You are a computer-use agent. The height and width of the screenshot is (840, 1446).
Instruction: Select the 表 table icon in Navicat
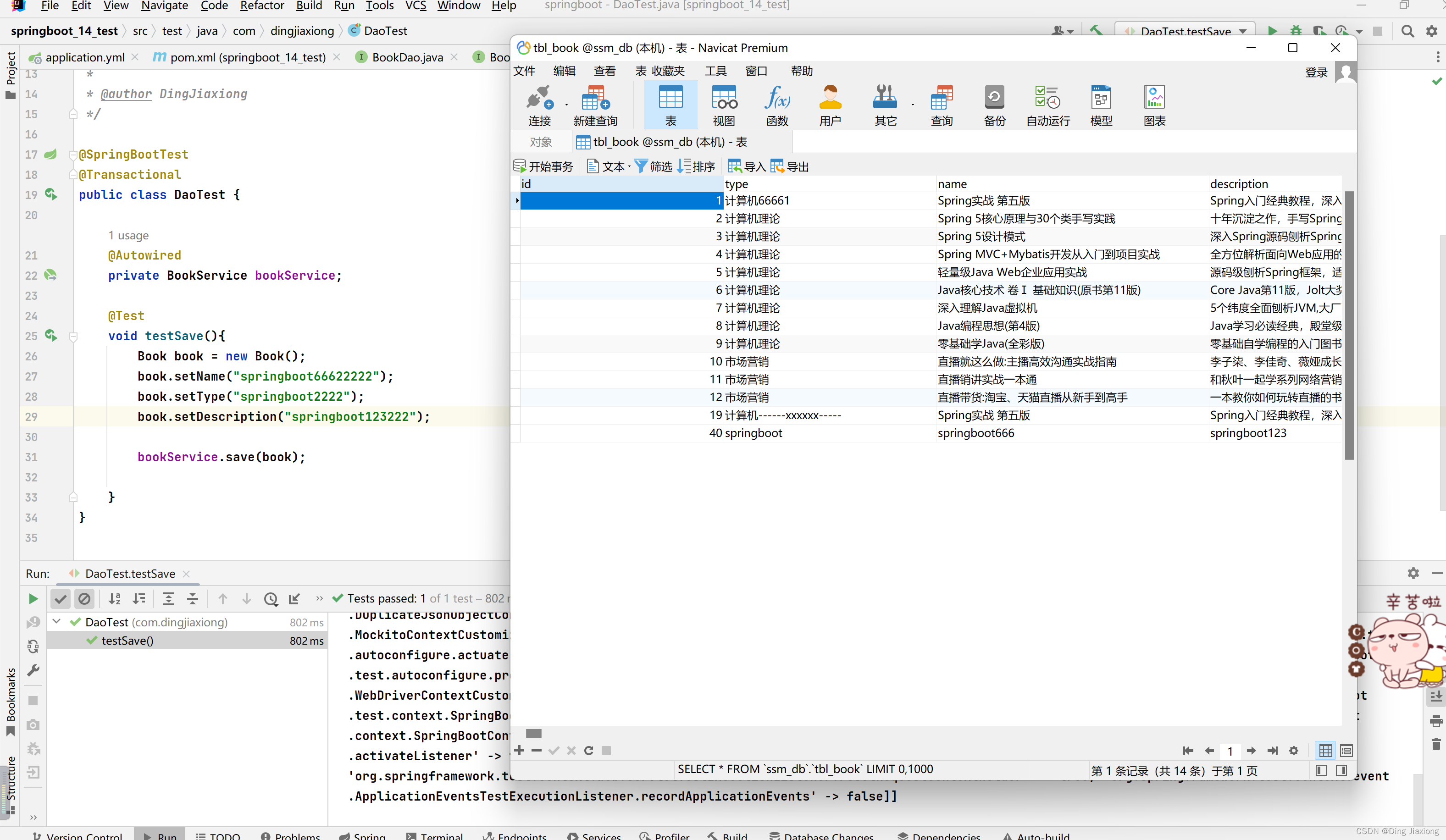point(670,105)
